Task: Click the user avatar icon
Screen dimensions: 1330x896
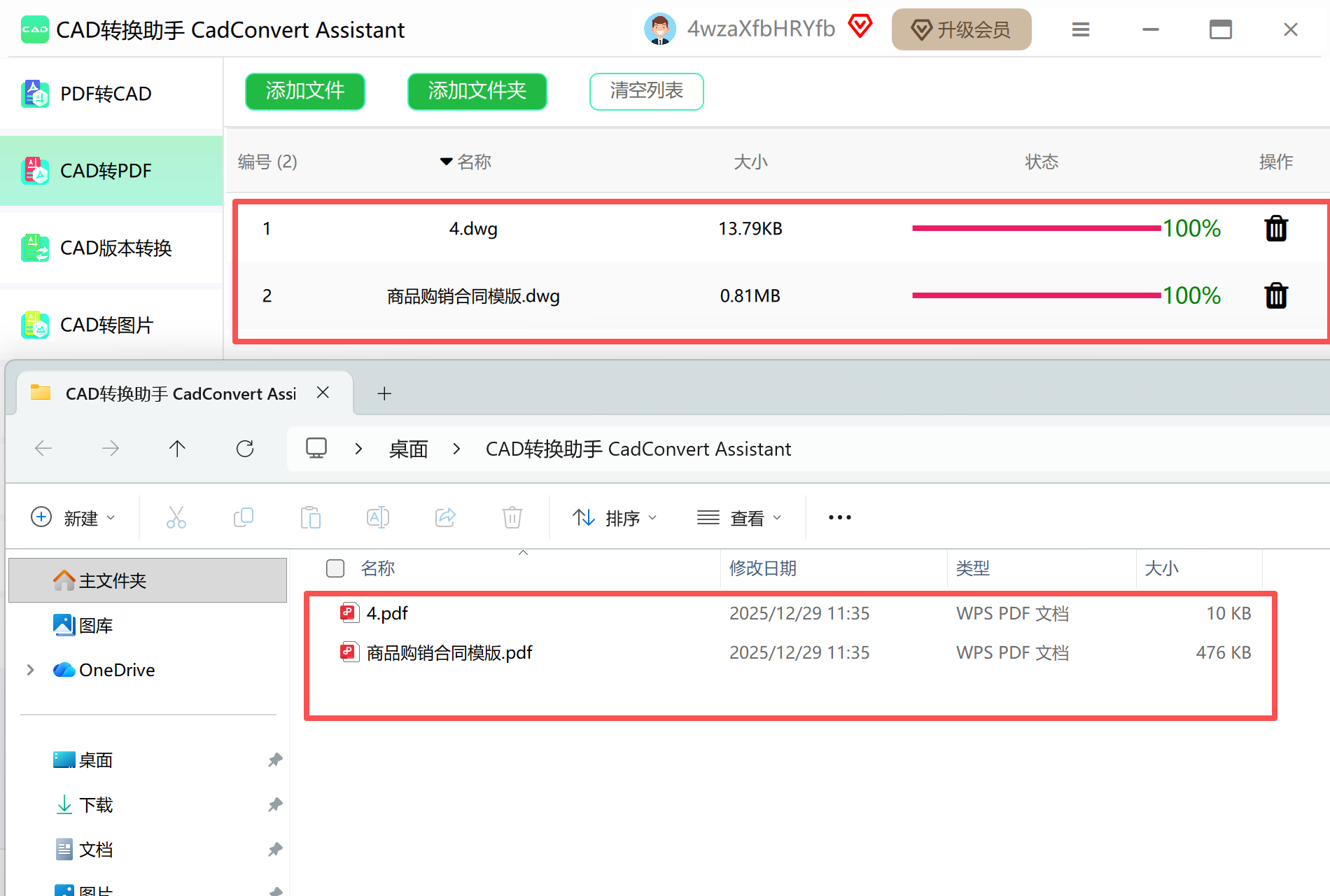Action: click(659, 29)
